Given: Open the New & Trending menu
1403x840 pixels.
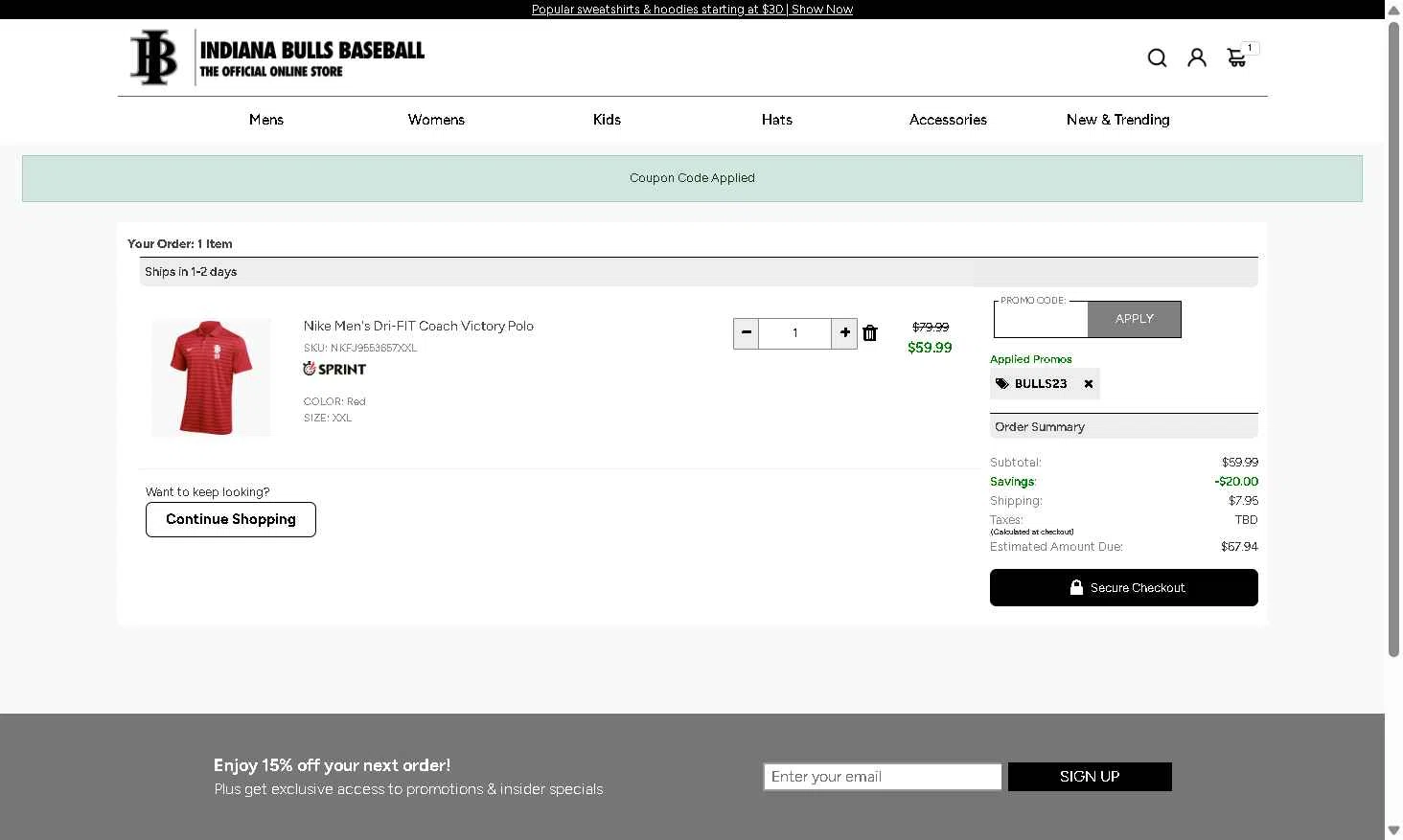Looking at the screenshot, I should coord(1118,120).
